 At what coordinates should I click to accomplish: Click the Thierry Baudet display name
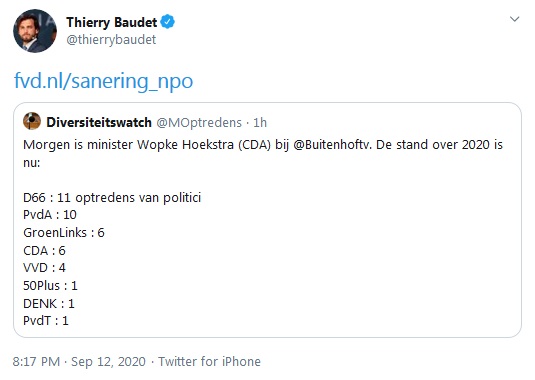click(x=112, y=22)
